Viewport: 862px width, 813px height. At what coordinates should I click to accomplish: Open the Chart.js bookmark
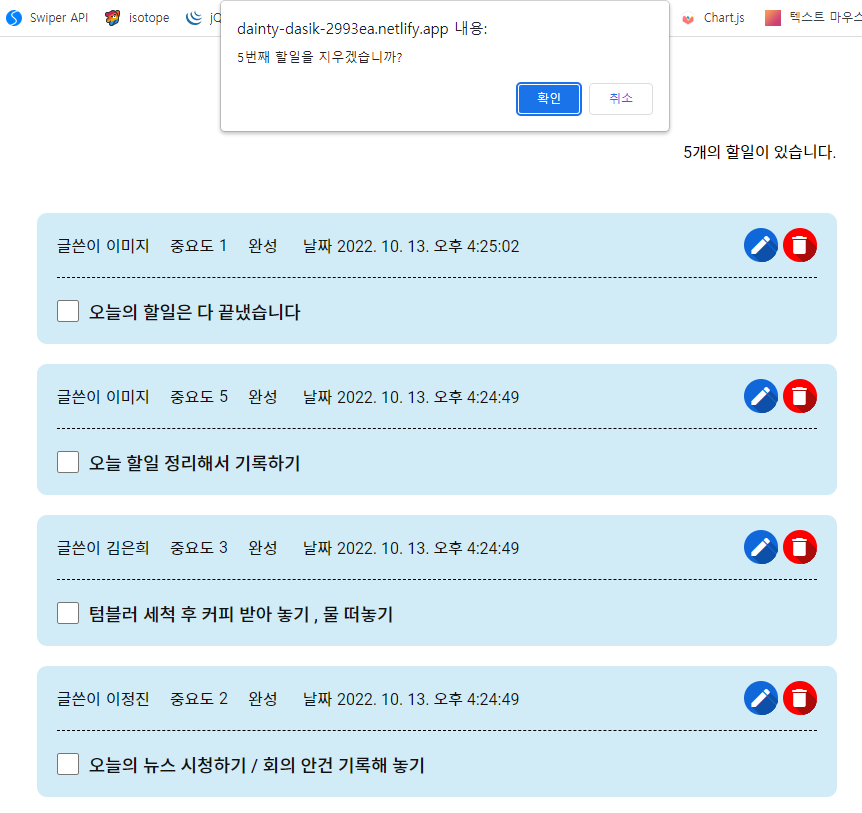[713, 18]
